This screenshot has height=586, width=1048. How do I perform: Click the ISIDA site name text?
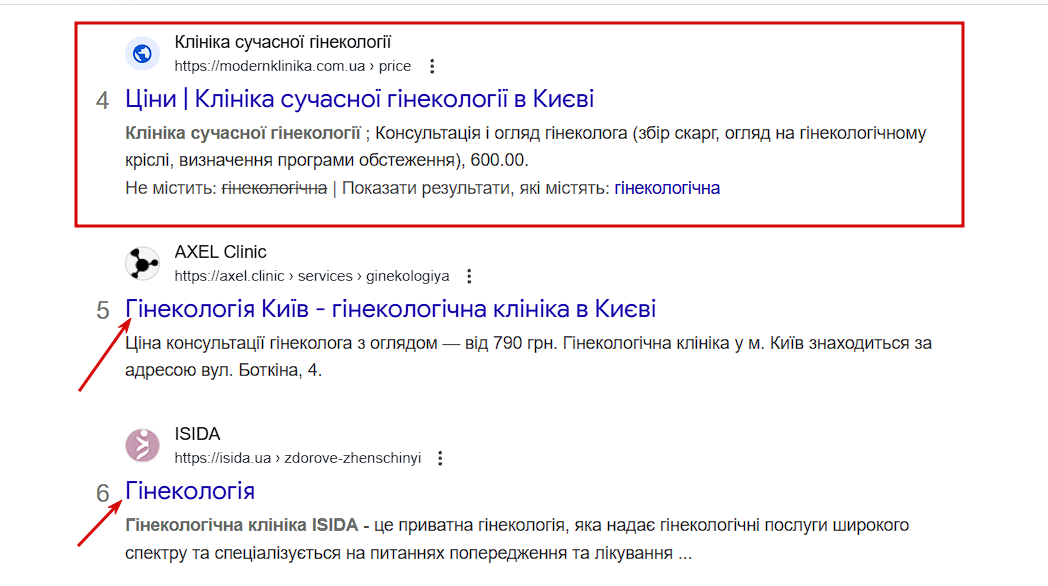coord(197,434)
